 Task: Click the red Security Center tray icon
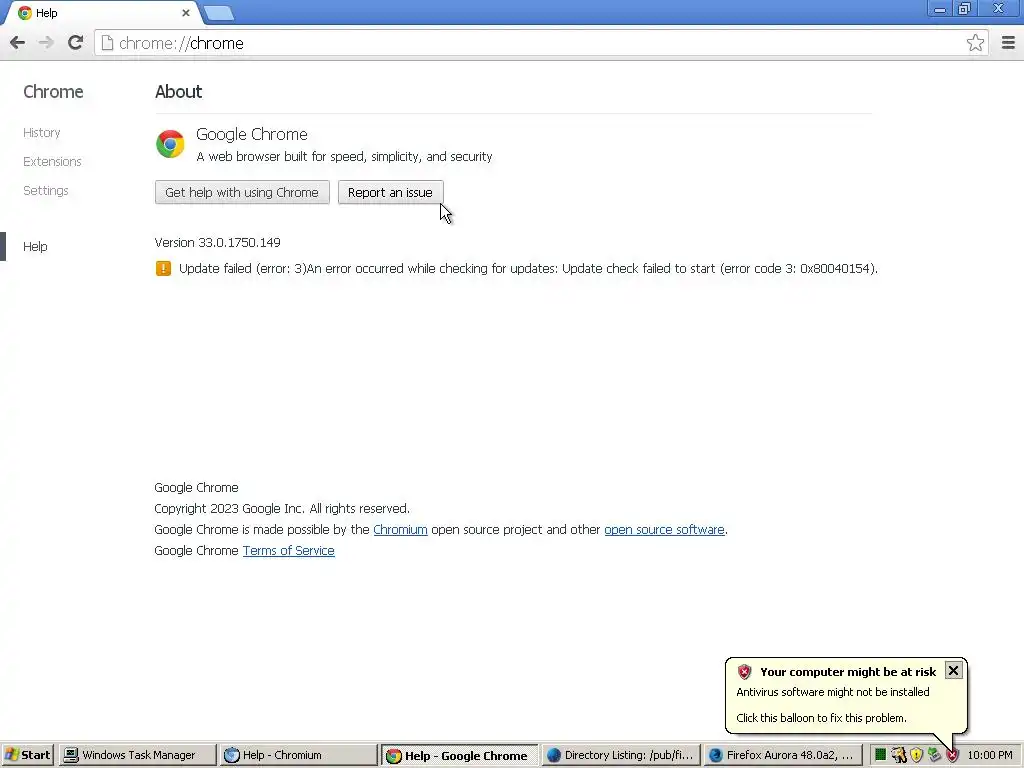click(952, 756)
